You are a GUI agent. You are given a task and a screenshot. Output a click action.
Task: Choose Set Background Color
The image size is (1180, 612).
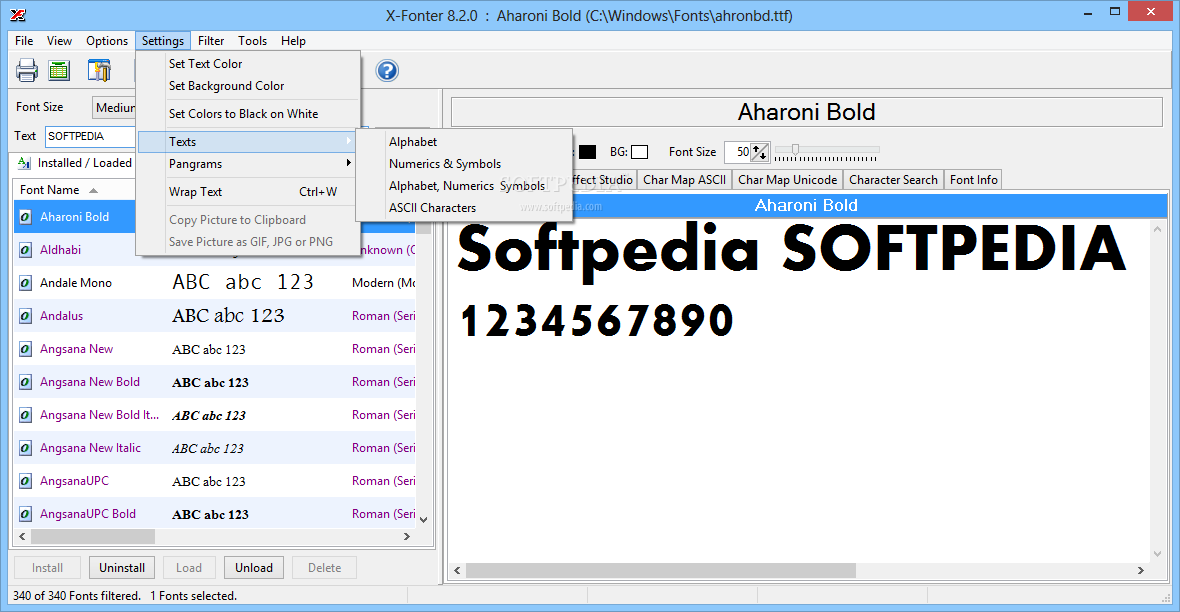tap(248, 86)
